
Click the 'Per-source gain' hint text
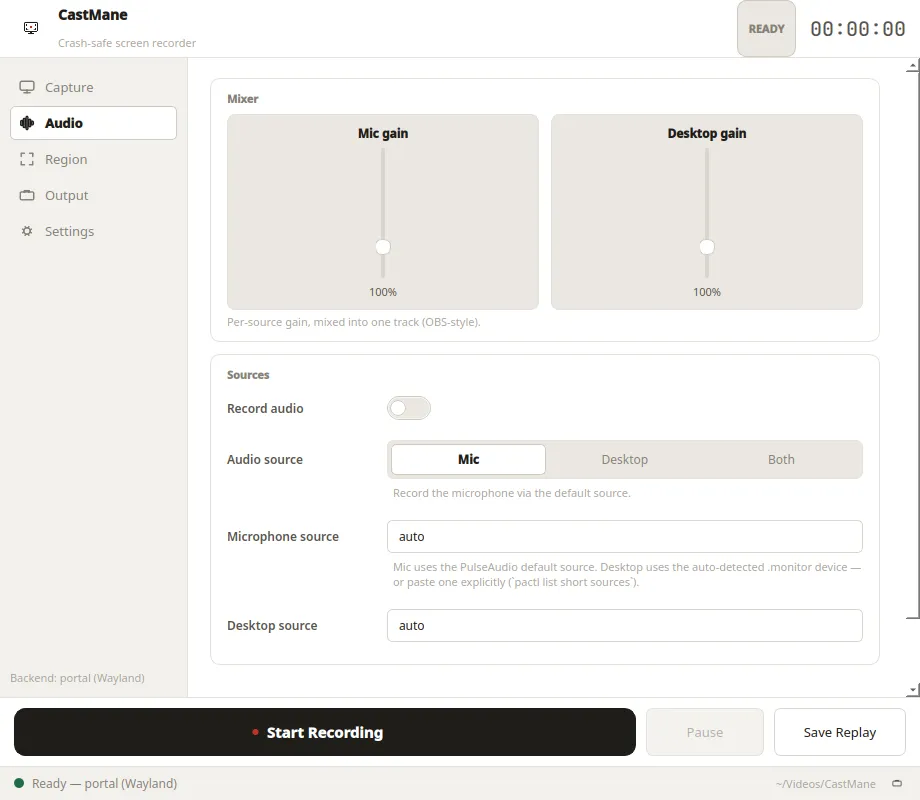tap(354, 322)
